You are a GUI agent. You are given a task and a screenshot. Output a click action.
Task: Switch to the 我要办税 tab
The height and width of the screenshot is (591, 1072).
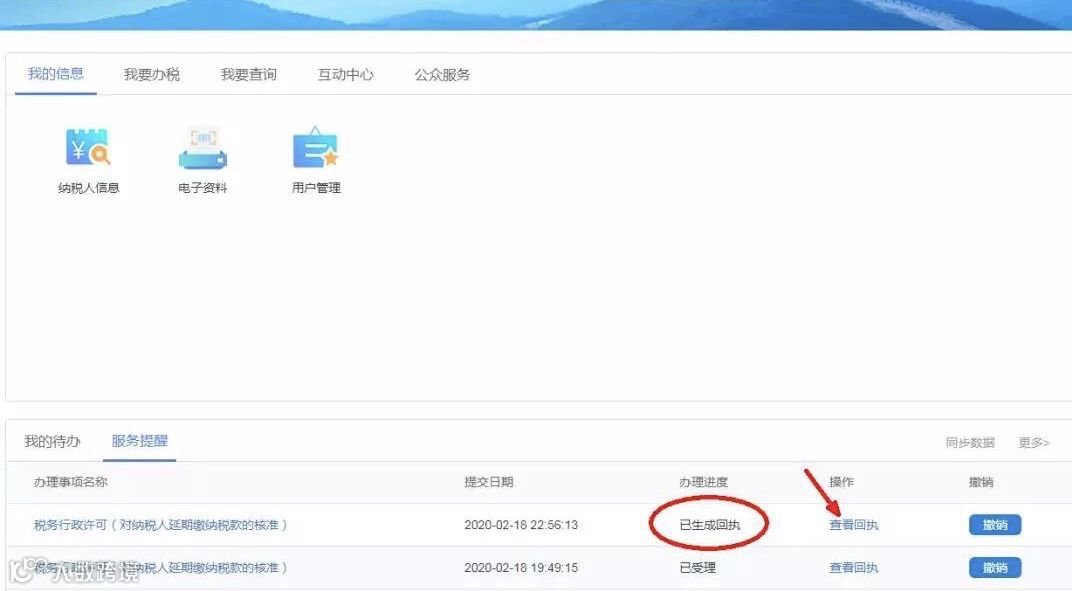152,75
